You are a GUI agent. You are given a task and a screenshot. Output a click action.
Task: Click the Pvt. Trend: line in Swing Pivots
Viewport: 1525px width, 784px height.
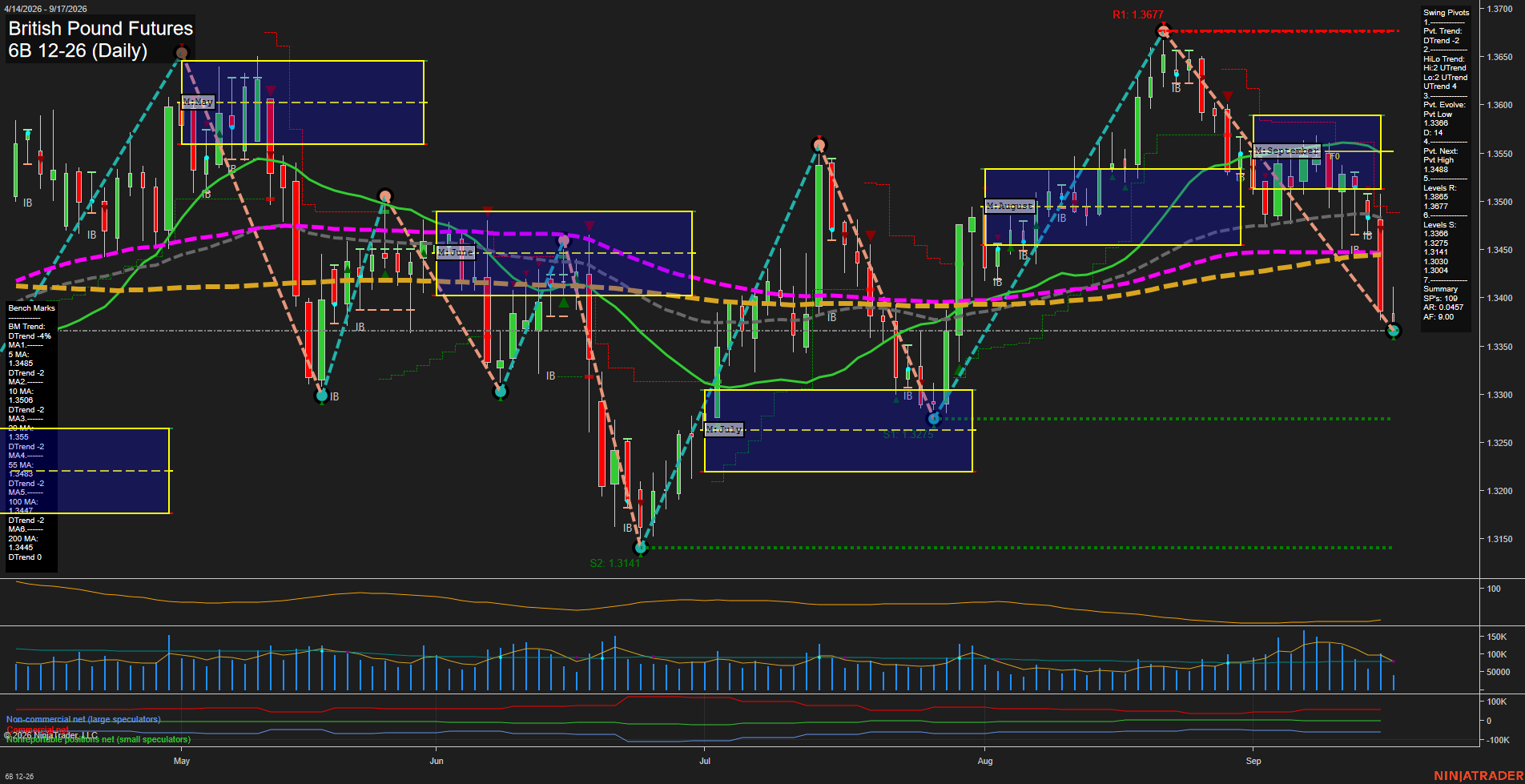1443,31
